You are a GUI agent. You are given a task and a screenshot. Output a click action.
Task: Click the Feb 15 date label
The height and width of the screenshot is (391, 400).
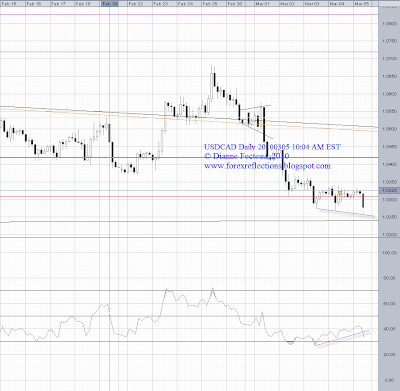click(9, 3)
